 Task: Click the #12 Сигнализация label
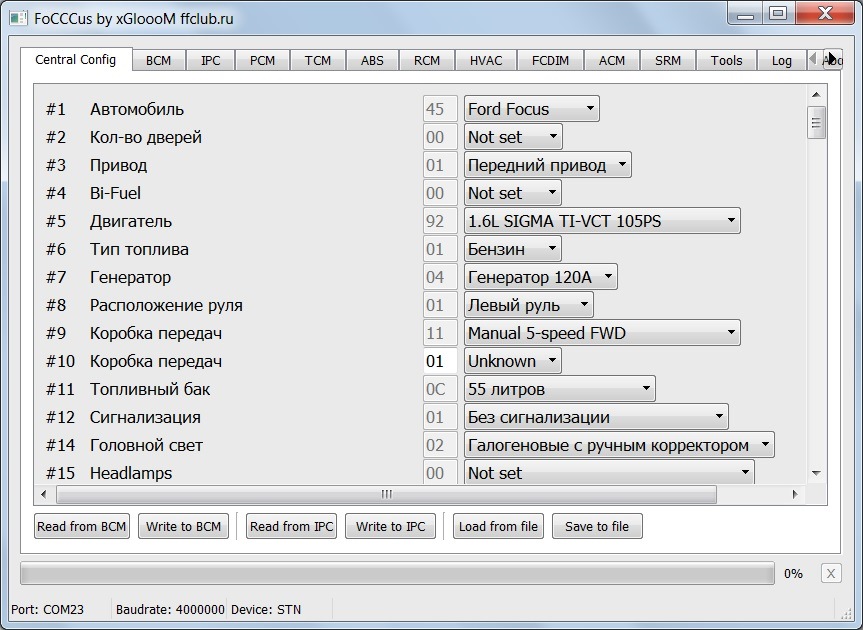click(x=145, y=418)
